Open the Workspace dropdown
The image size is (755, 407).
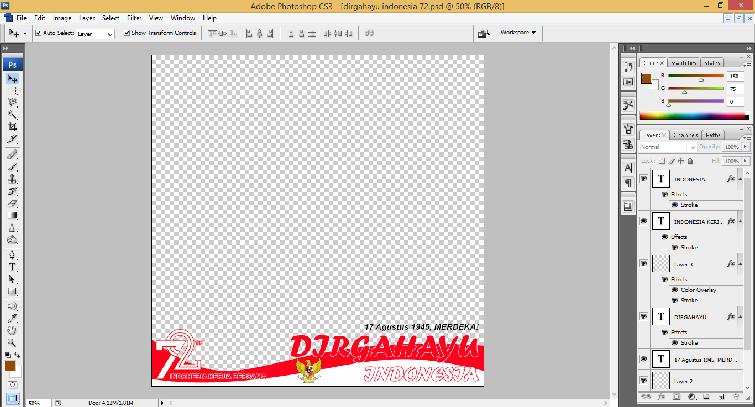pos(518,33)
